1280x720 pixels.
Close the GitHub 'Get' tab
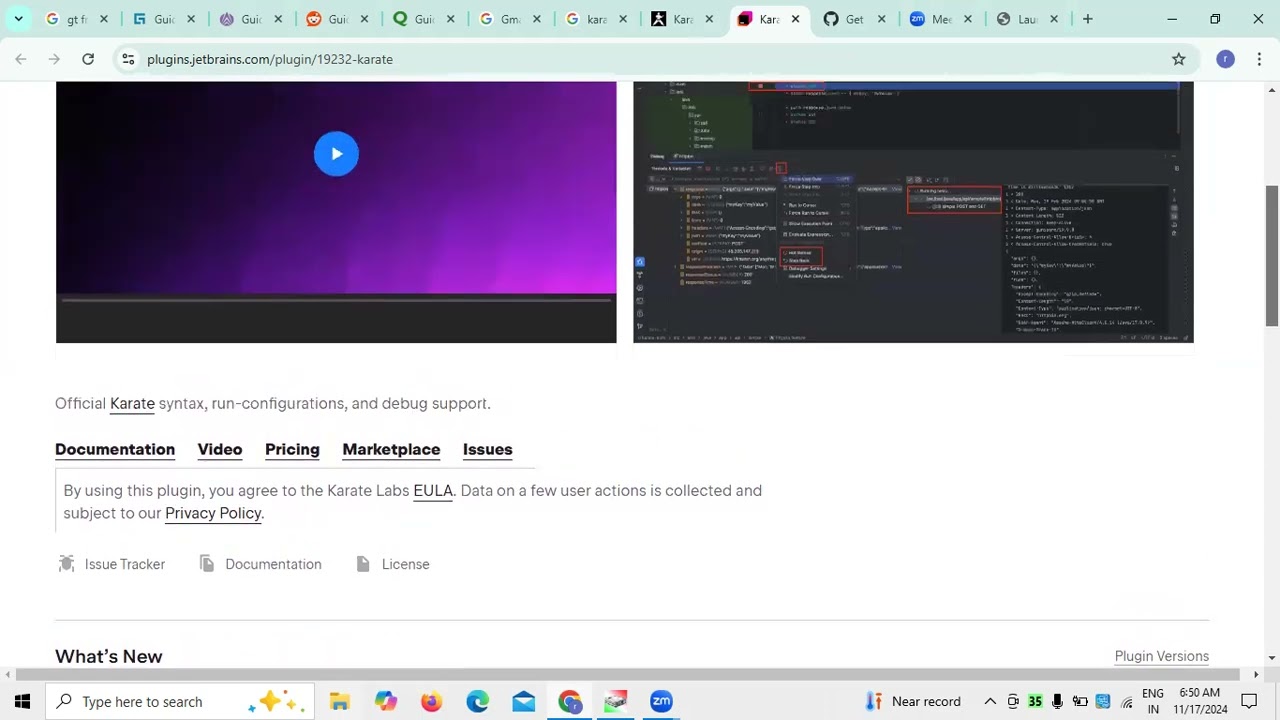[881, 19]
